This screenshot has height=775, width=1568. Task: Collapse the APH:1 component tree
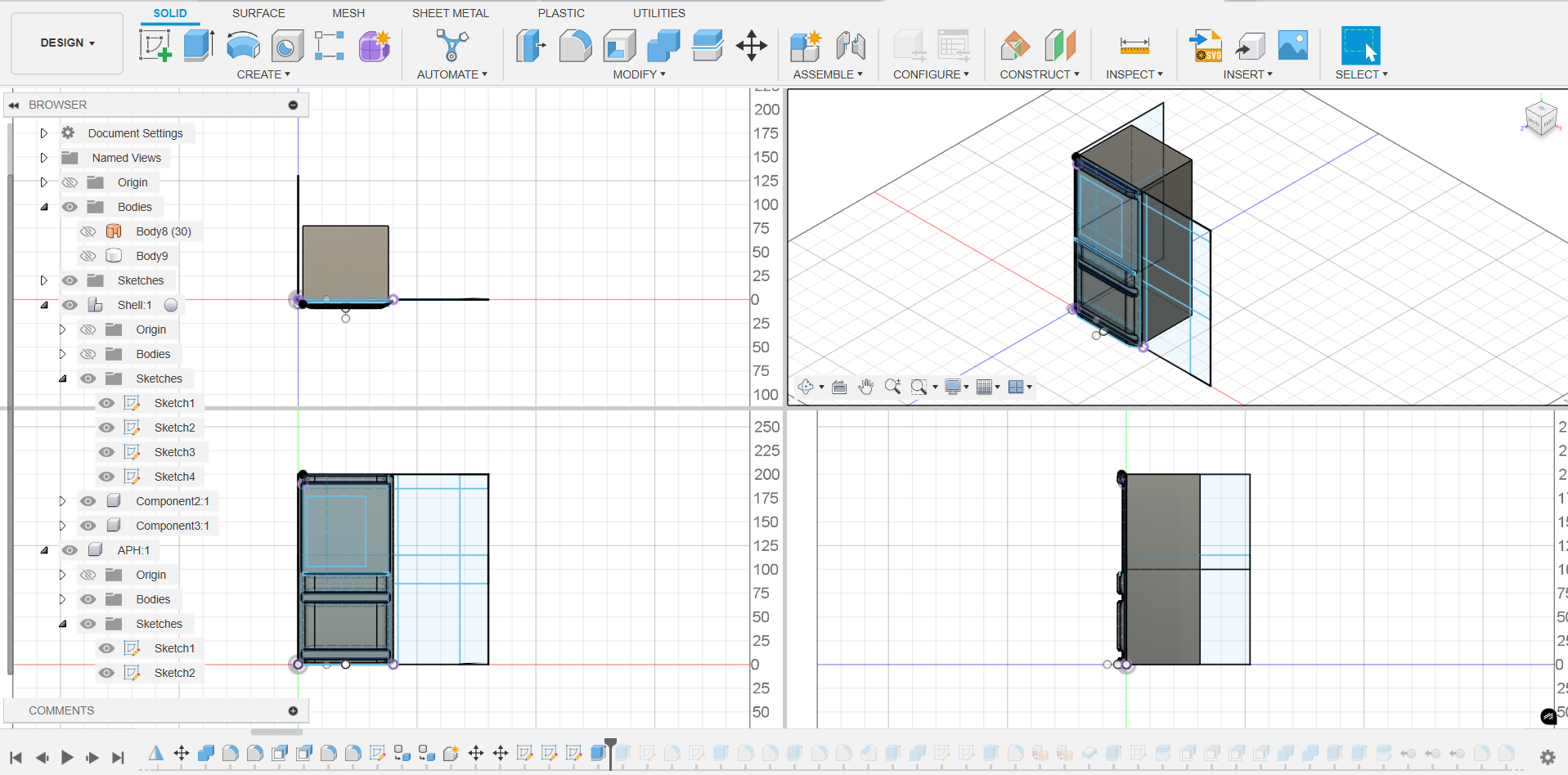(x=44, y=550)
